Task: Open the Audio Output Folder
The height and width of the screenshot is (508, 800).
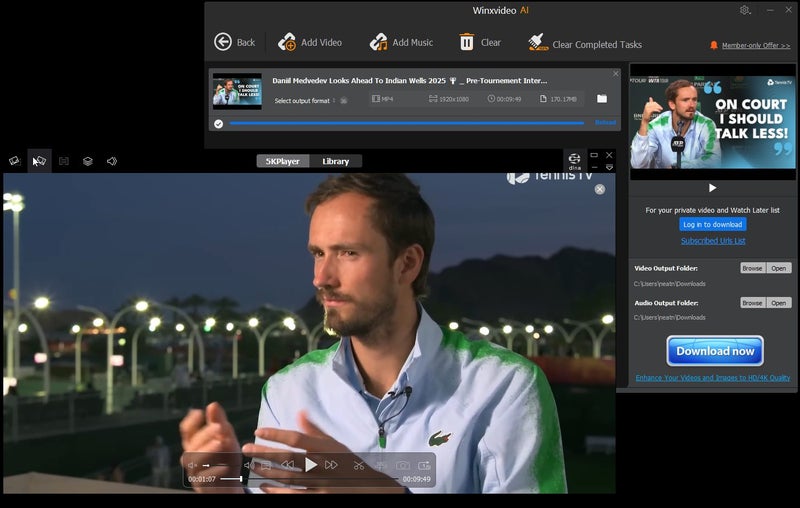Action: (x=779, y=303)
